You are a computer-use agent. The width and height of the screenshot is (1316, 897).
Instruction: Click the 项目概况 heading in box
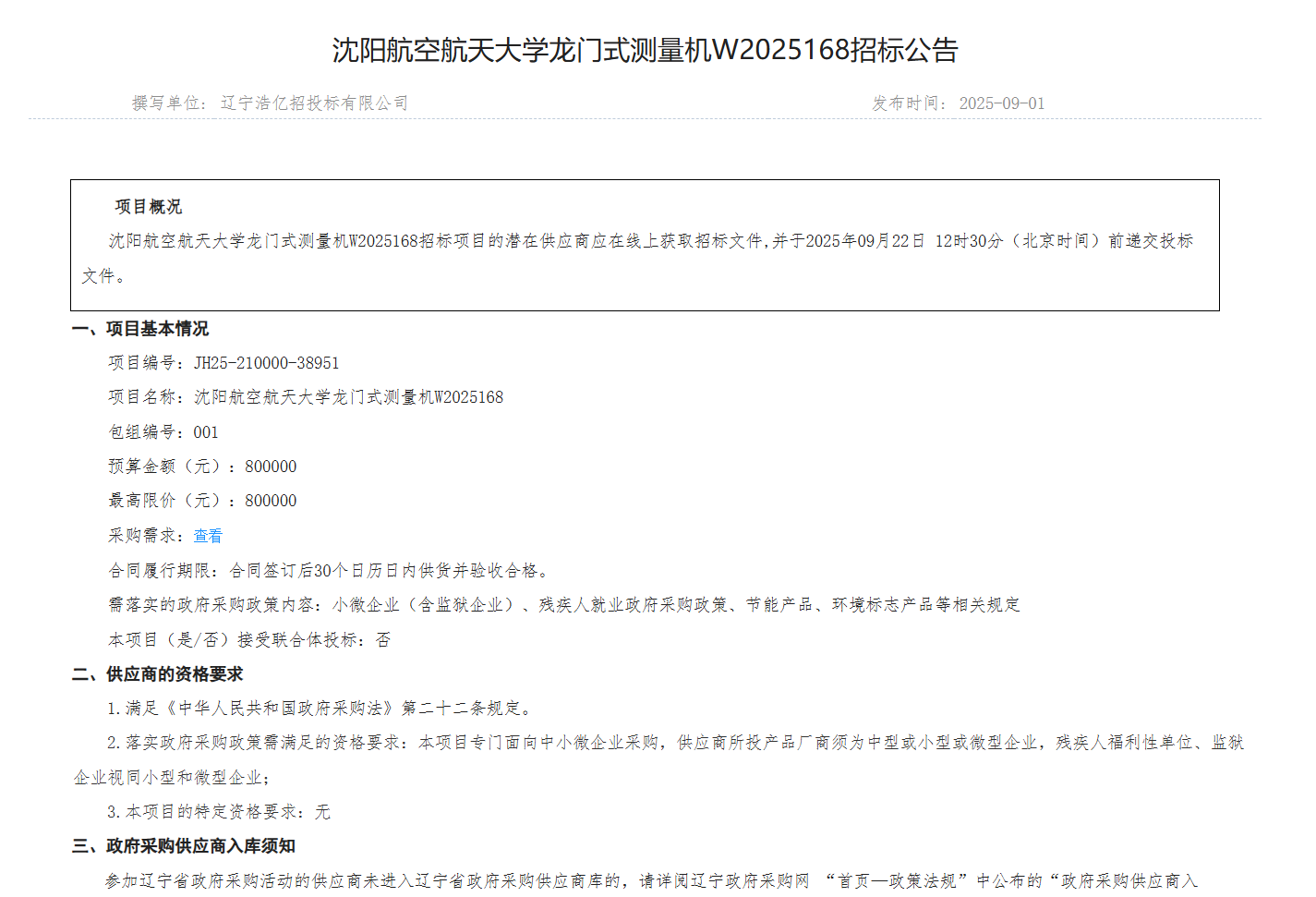(x=148, y=207)
